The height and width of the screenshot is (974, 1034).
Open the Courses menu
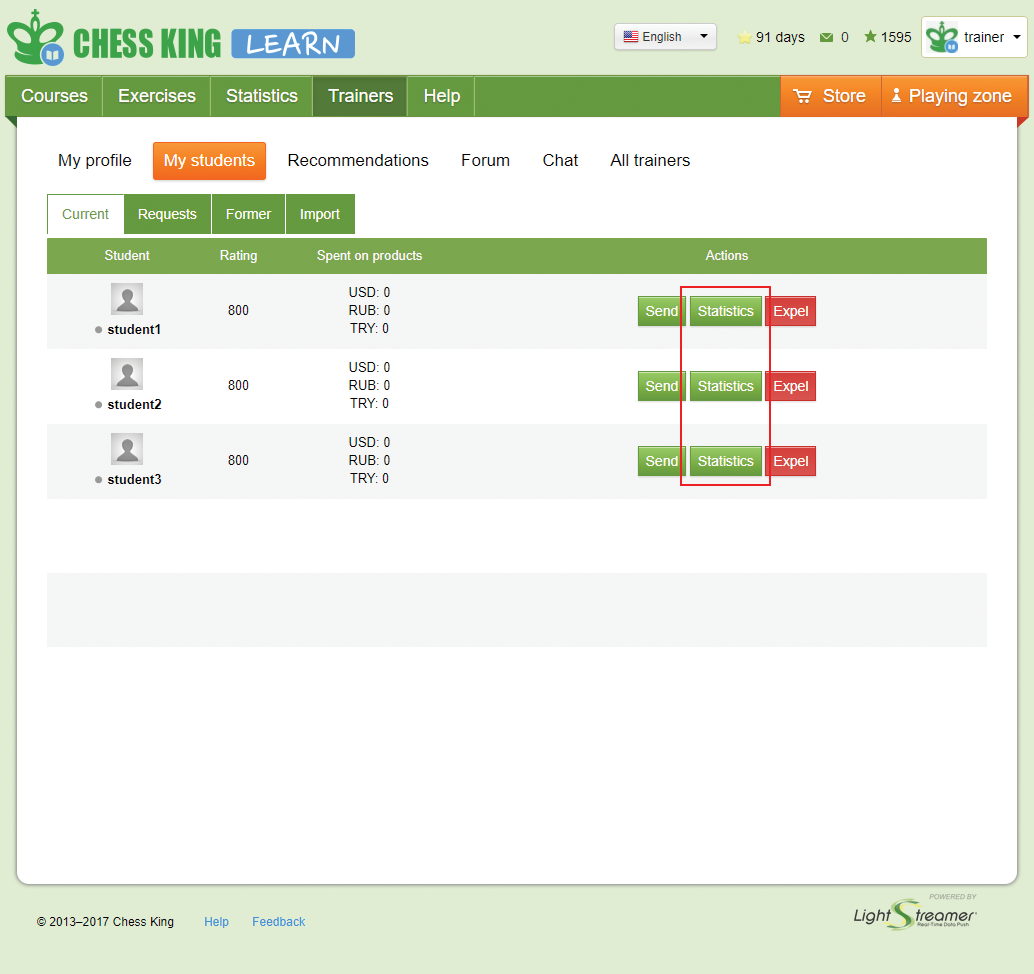[54, 96]
